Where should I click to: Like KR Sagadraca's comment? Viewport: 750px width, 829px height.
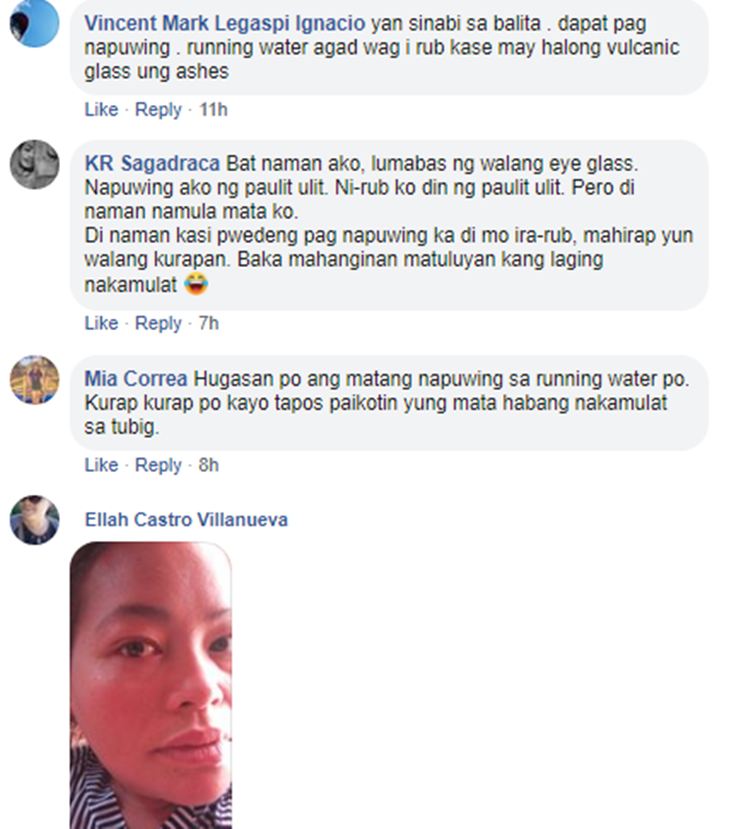click(x=101, y=323)
